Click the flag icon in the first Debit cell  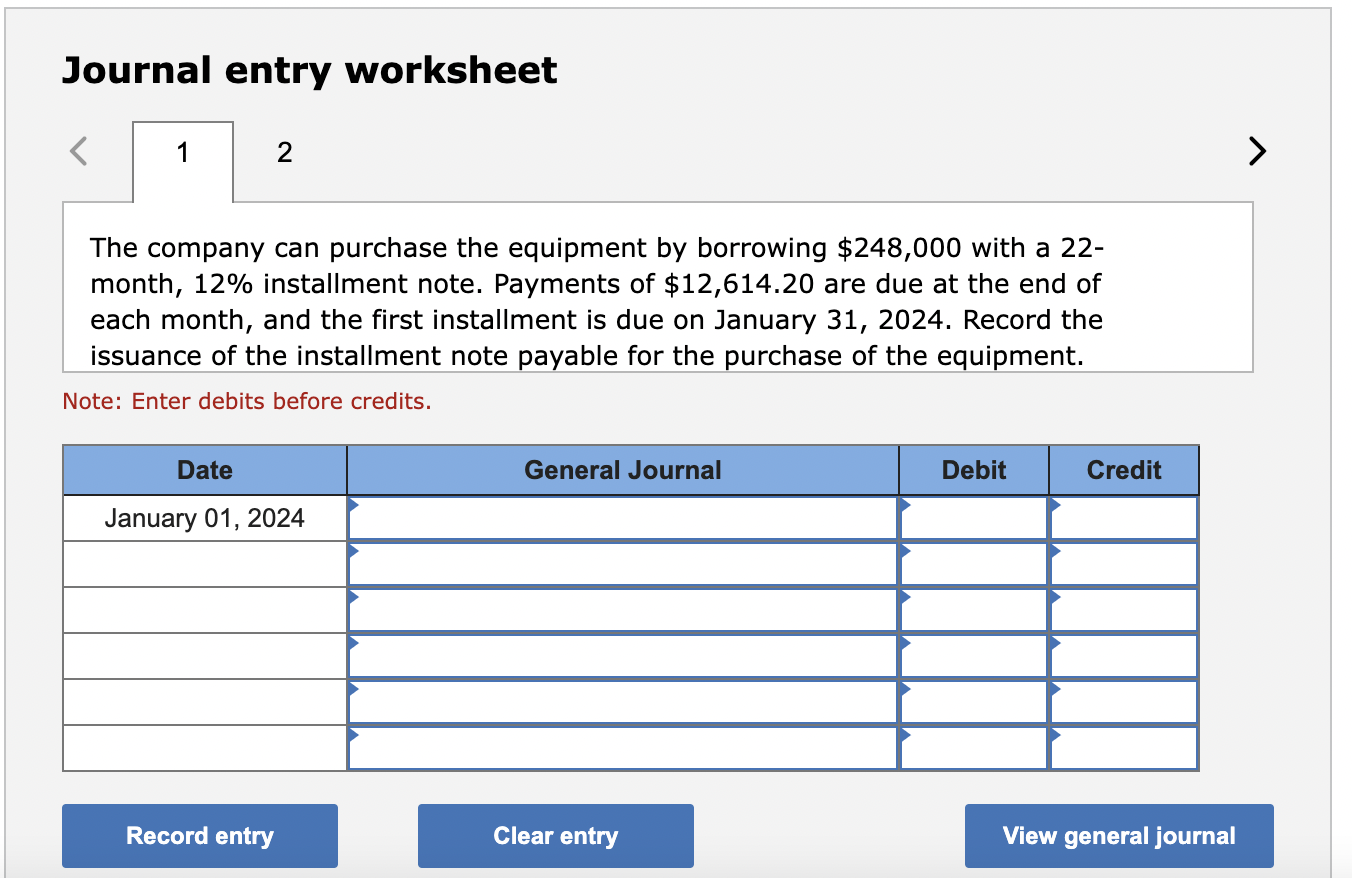(x=905, y=504)
